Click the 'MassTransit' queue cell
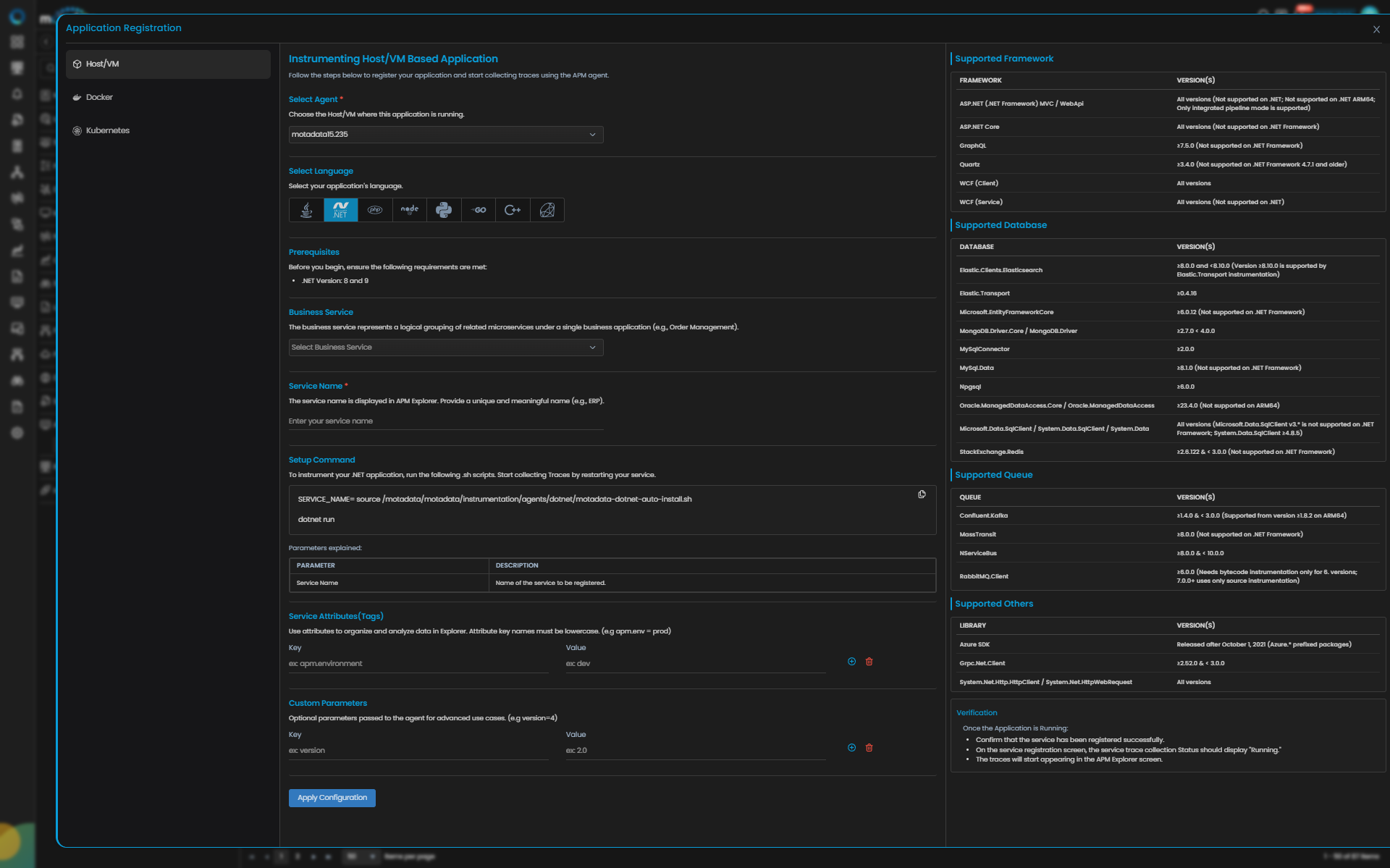This screenshot has height=868, width=1390. pyautogui.click(x=978, y=534)
